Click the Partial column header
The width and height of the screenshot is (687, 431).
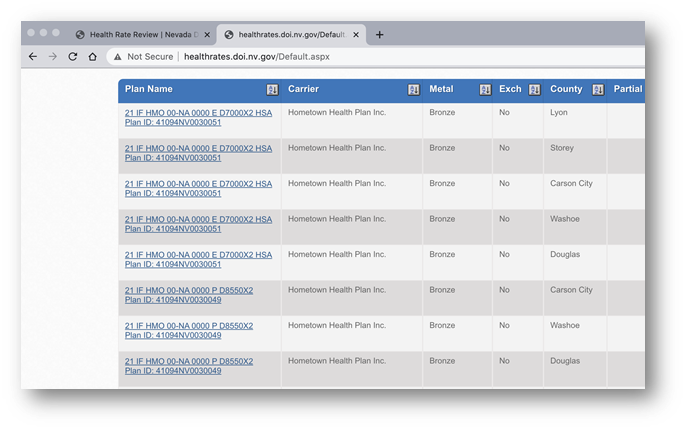[627, 90]
